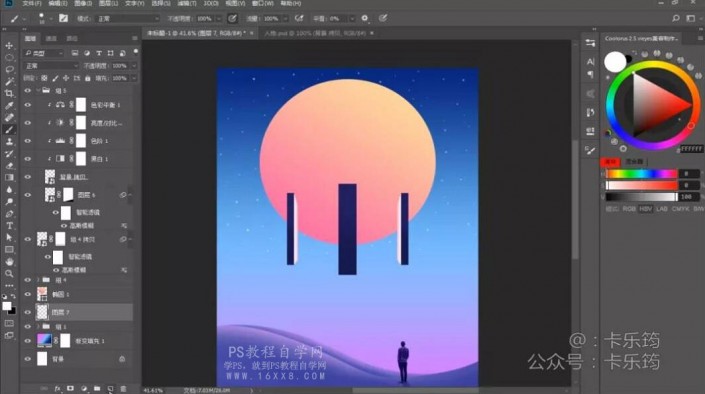
Task: Click the HSV color mode button
Action: point(646,209)
